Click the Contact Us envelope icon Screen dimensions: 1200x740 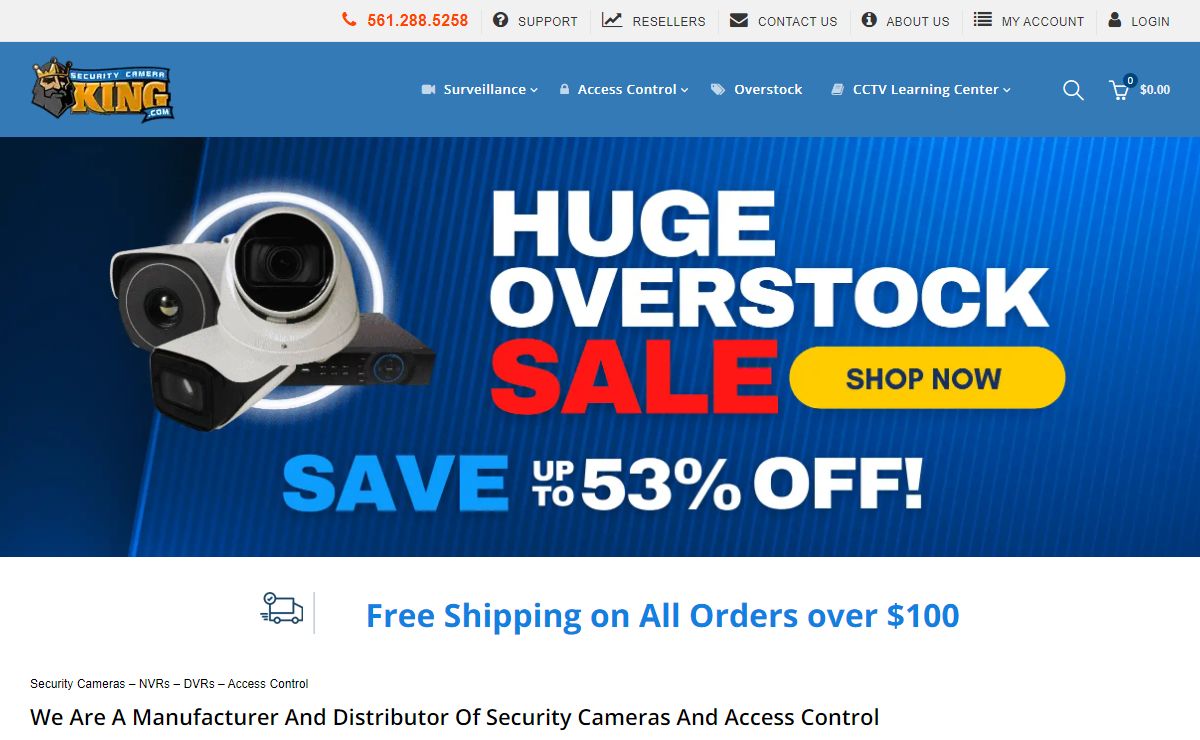coord(739,20)
